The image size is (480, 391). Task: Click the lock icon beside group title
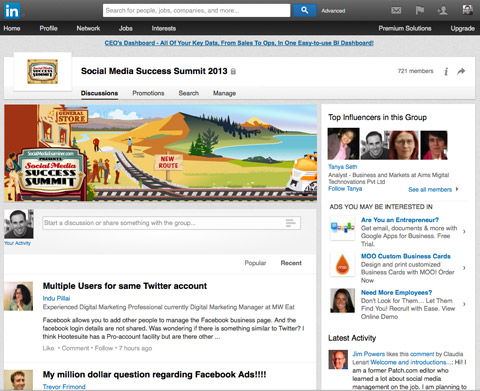click(233, 71)
